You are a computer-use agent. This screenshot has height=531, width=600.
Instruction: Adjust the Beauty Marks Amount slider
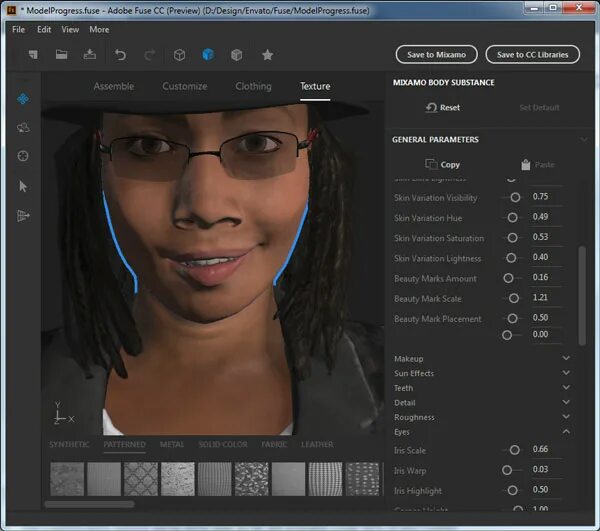508,278
